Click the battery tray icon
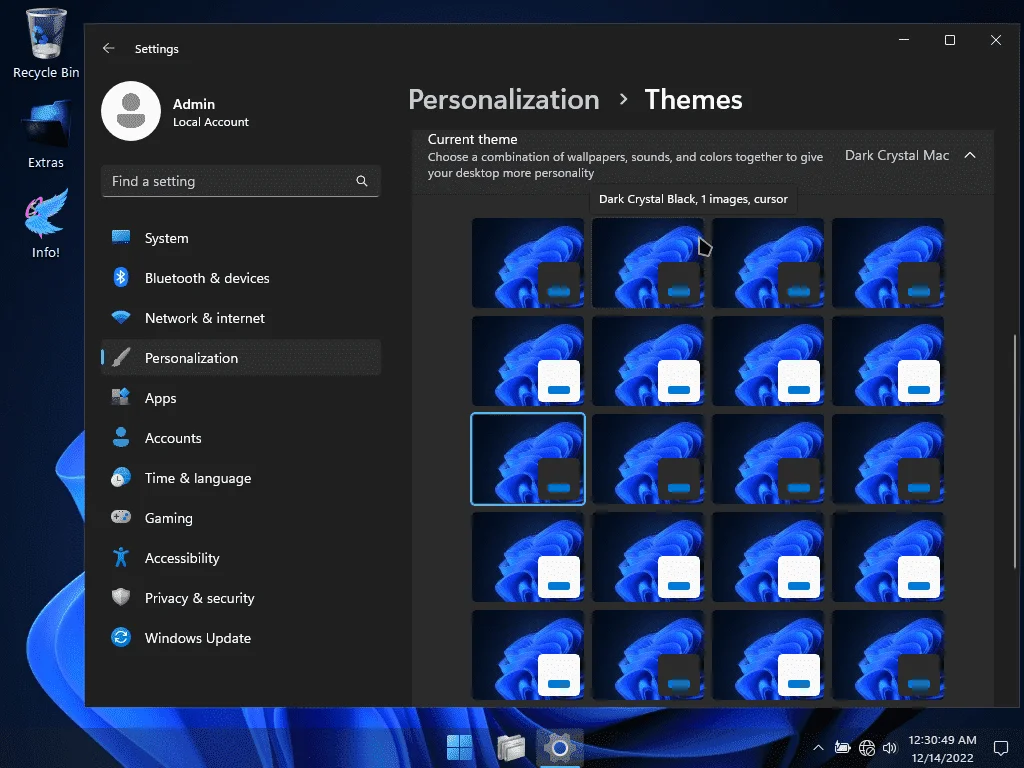Viewport: 1024px width, 768px height. click(x=842, y=748)
